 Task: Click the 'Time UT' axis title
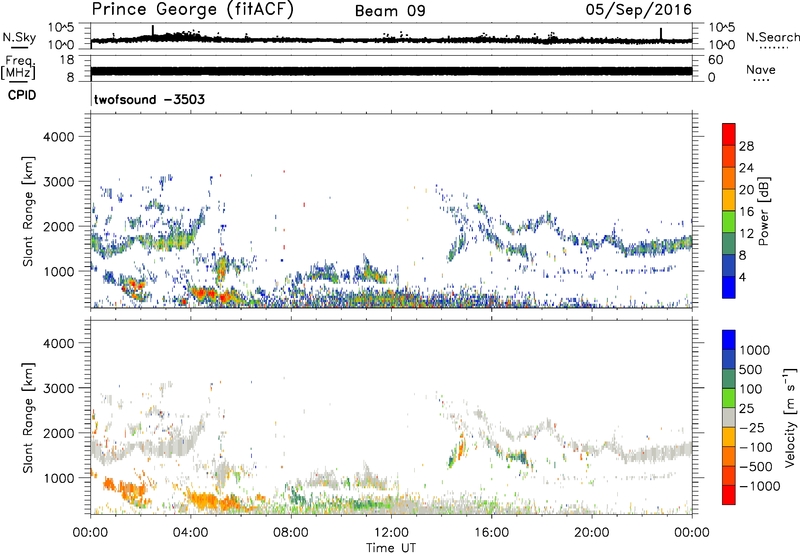click(391, 548)
